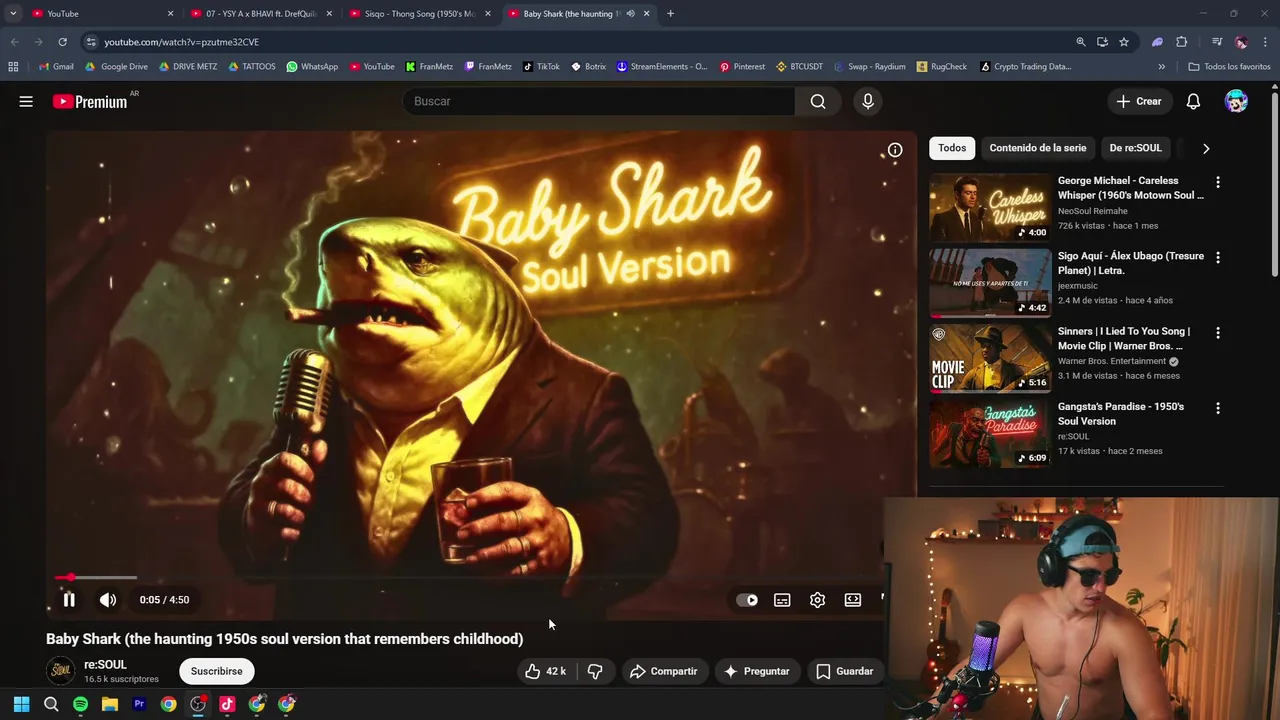Open the tab search dropdown arrow
Image resolution: width=1280 pixels, height=720 pixels.
pos(12,14)
